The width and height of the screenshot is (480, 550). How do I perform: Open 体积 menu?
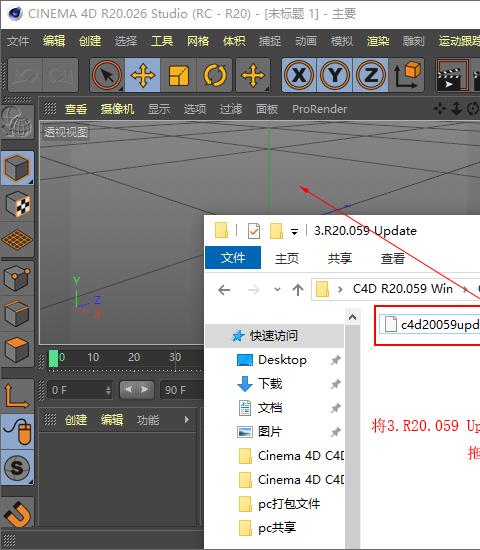click(x=234, y=41)
